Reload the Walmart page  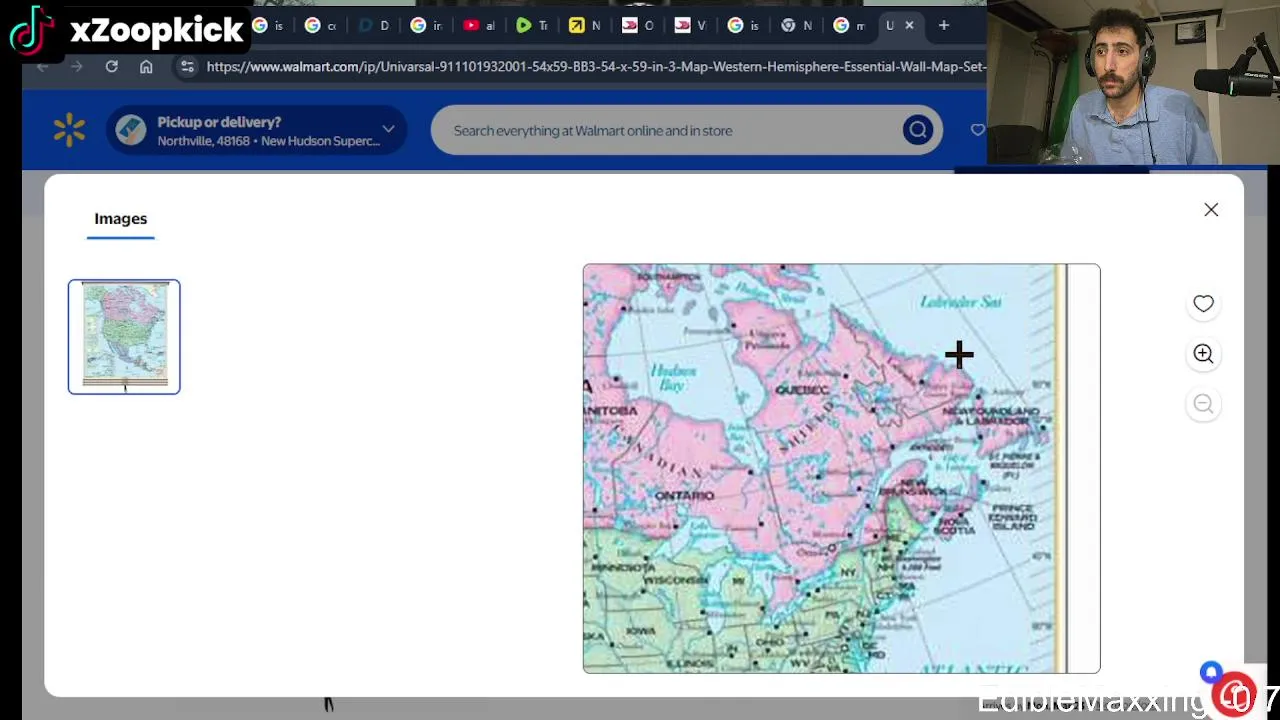tap(111, 66)
